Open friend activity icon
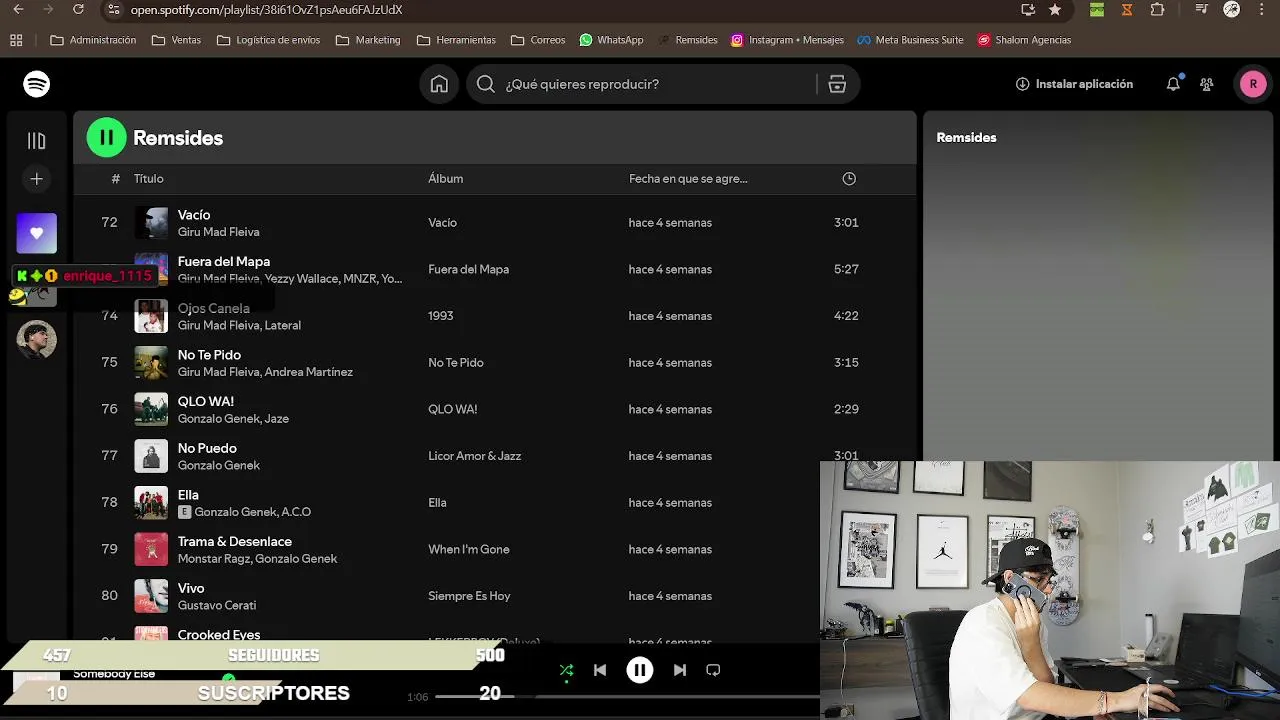 [1207, 84]
